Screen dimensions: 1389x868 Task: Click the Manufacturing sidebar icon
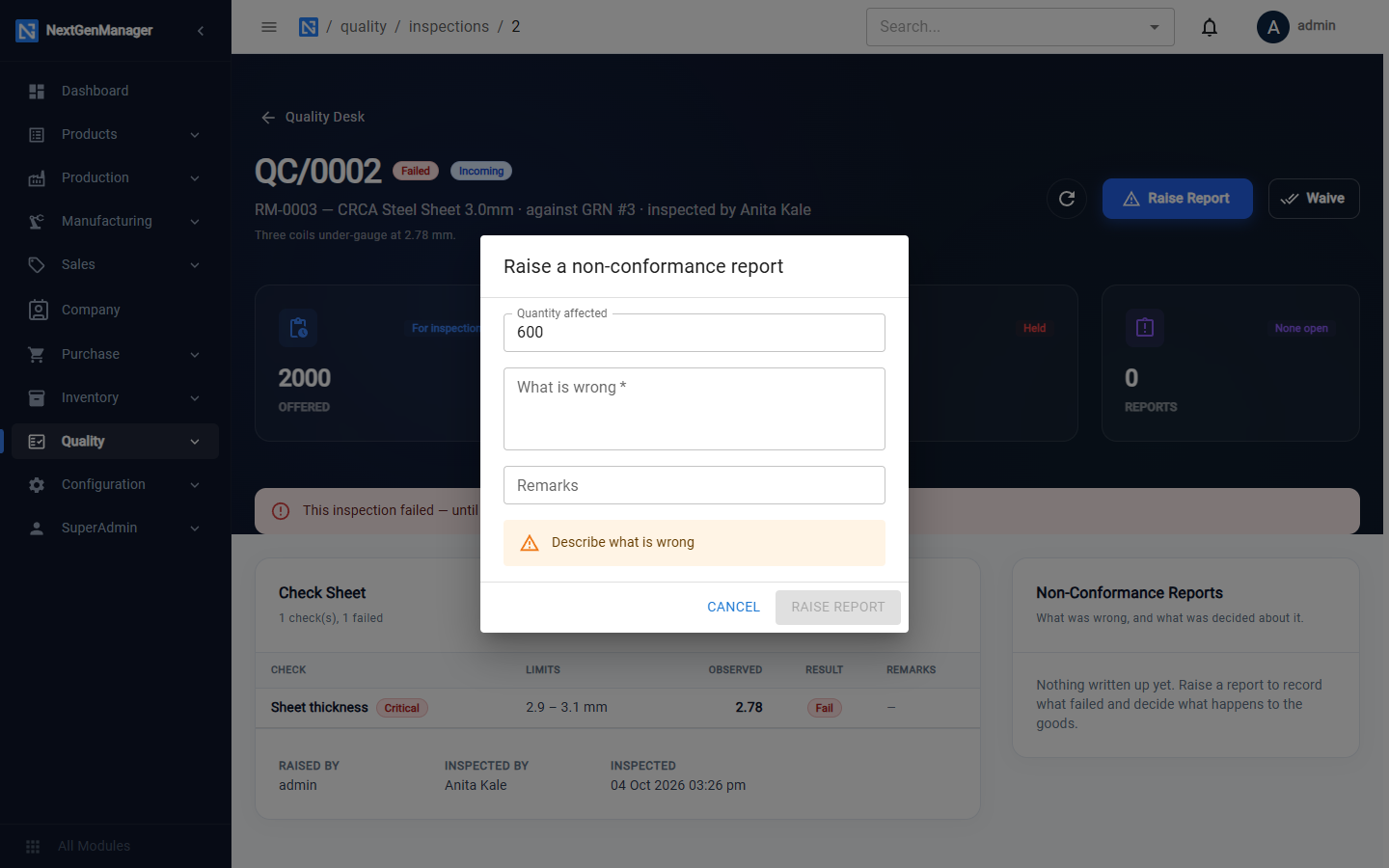[37, 222]
